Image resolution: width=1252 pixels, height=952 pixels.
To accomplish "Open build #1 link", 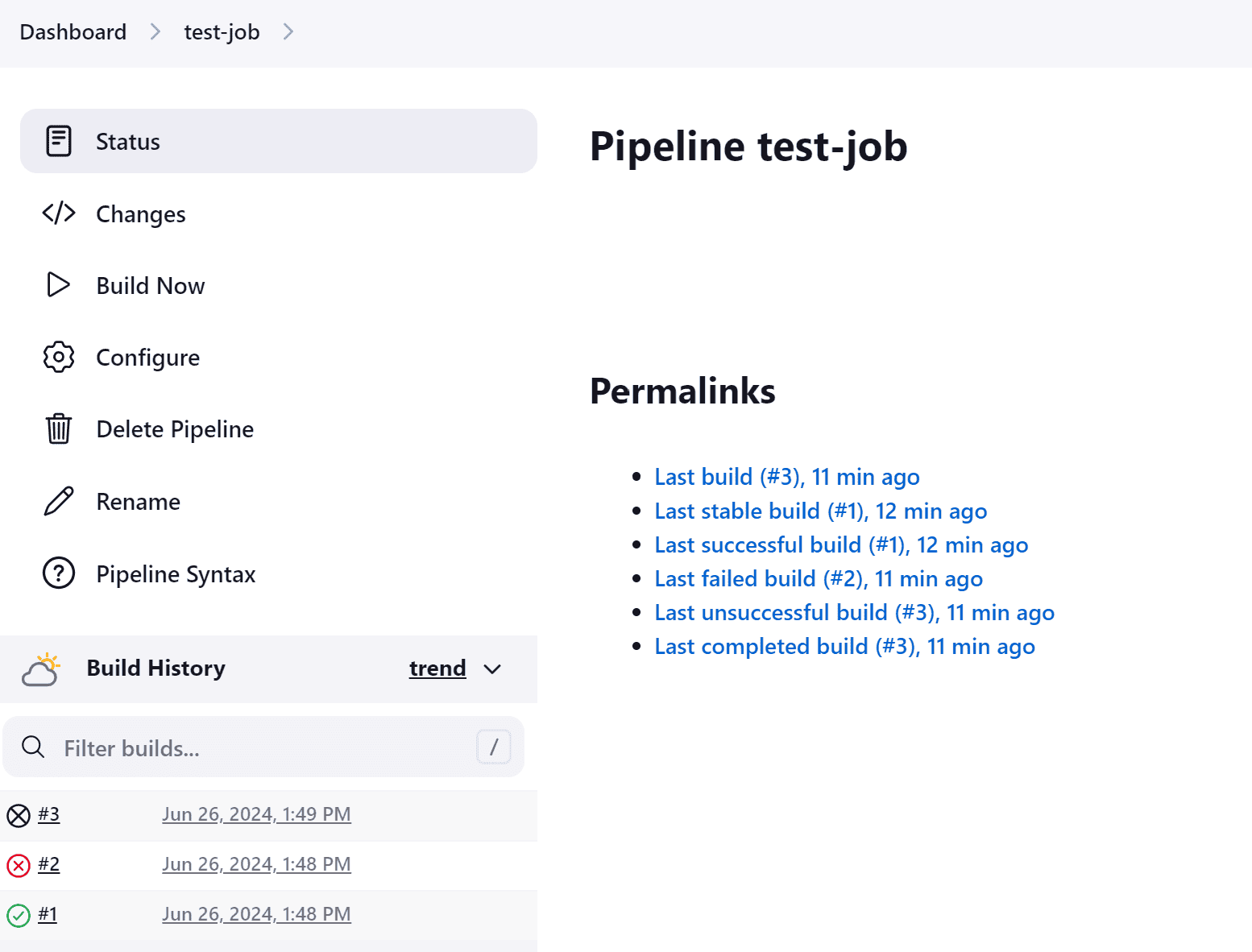I will (x=48, y=914).
